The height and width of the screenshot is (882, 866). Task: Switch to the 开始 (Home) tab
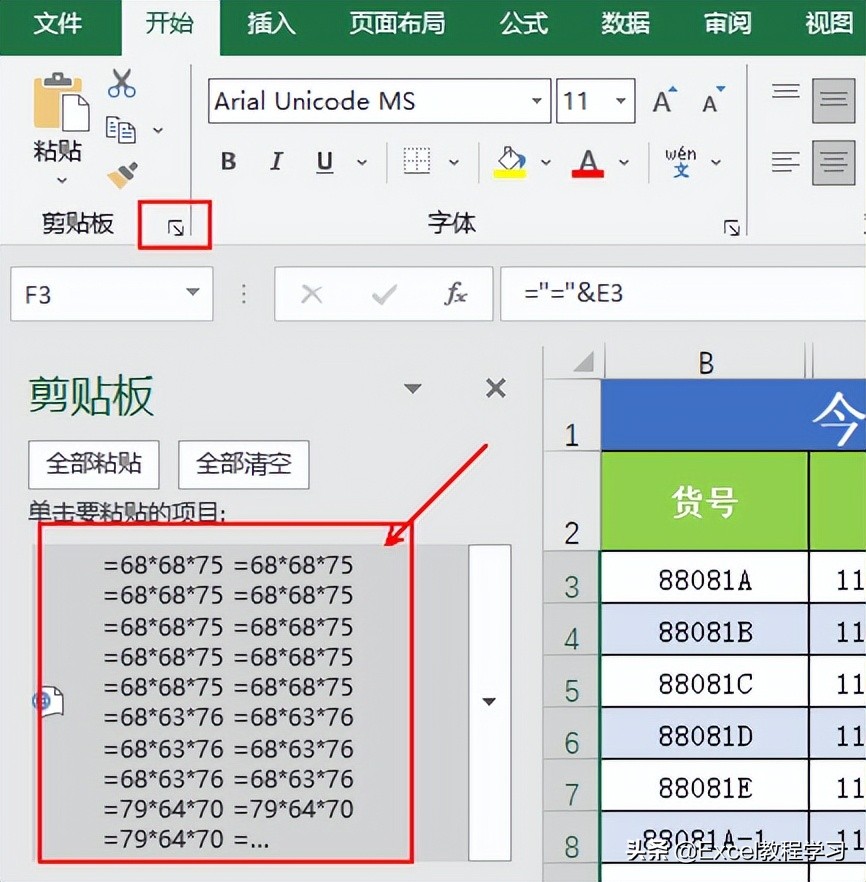coord(169,24)
